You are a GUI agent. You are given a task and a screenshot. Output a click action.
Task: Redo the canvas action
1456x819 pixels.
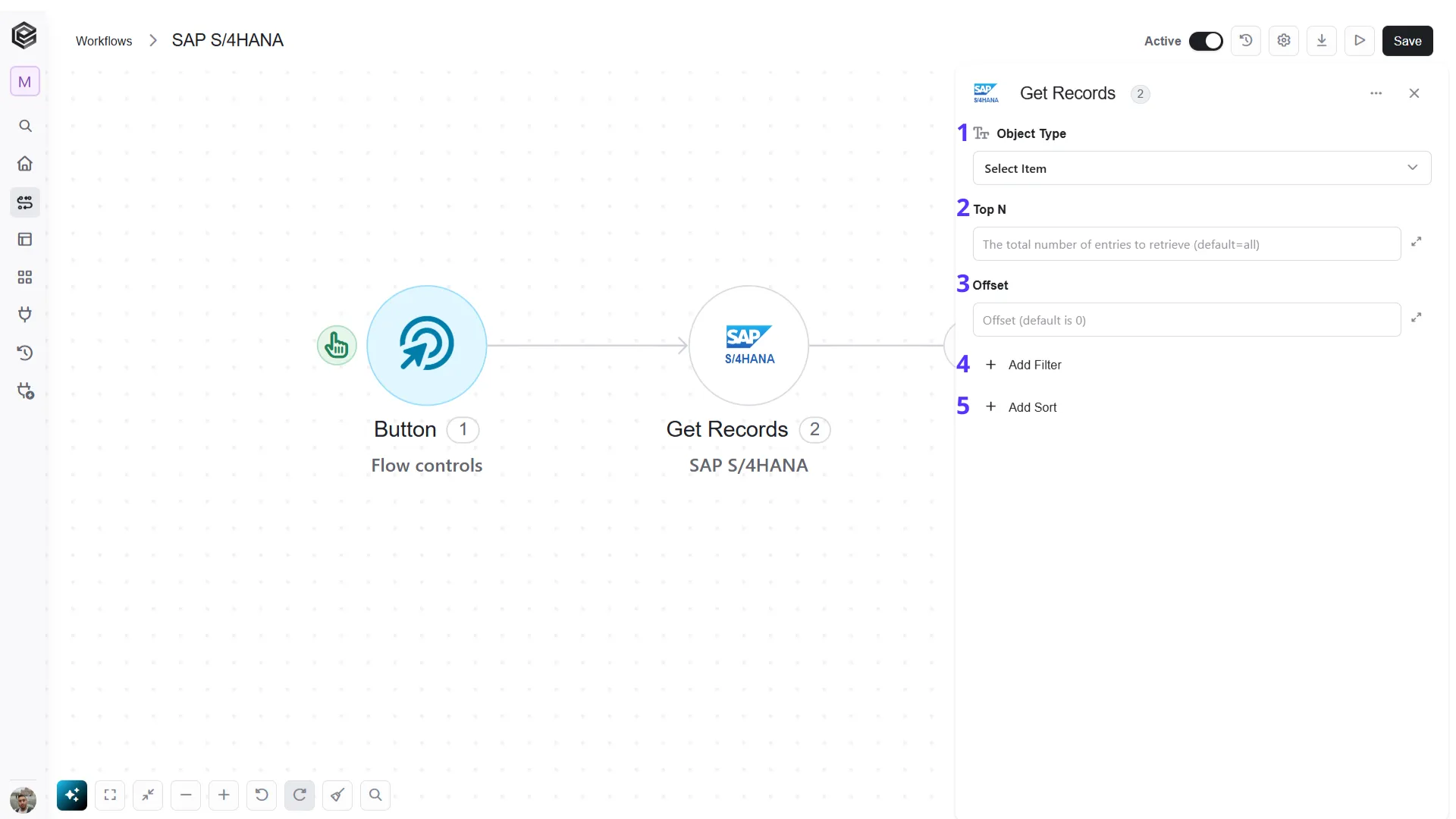pyautogui.click(x=300, y=795)
